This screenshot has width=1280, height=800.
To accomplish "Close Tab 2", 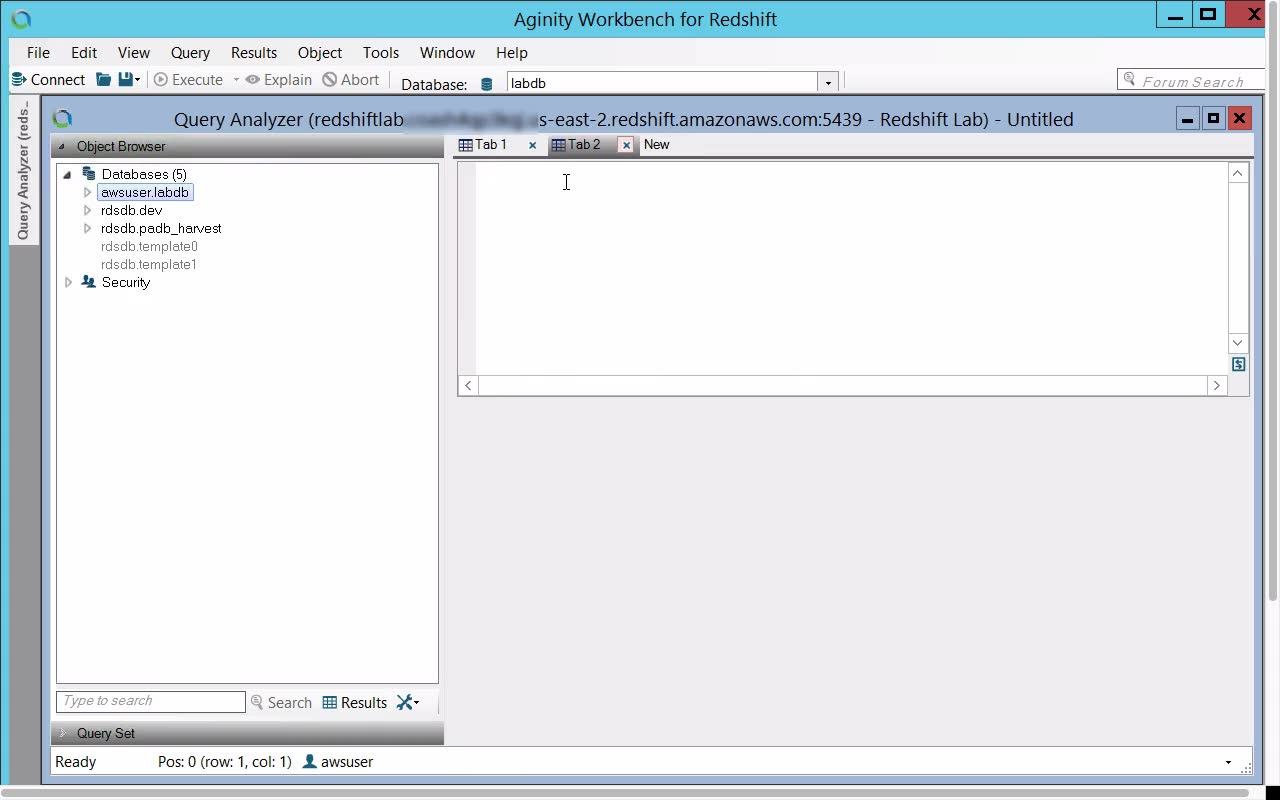I will point(626,145).
